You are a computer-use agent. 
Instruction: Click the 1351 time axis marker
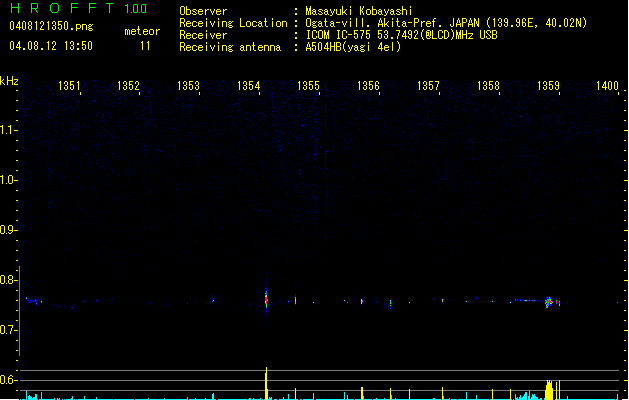pyautogui.click(x=69, y=86)
